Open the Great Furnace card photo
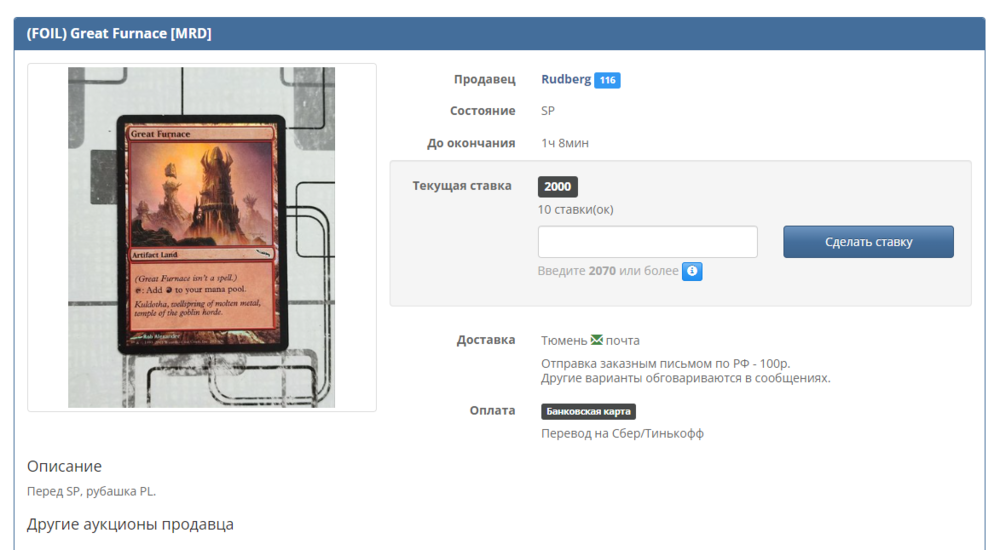This screenshot has height=550, width=1000. point(201,237)
